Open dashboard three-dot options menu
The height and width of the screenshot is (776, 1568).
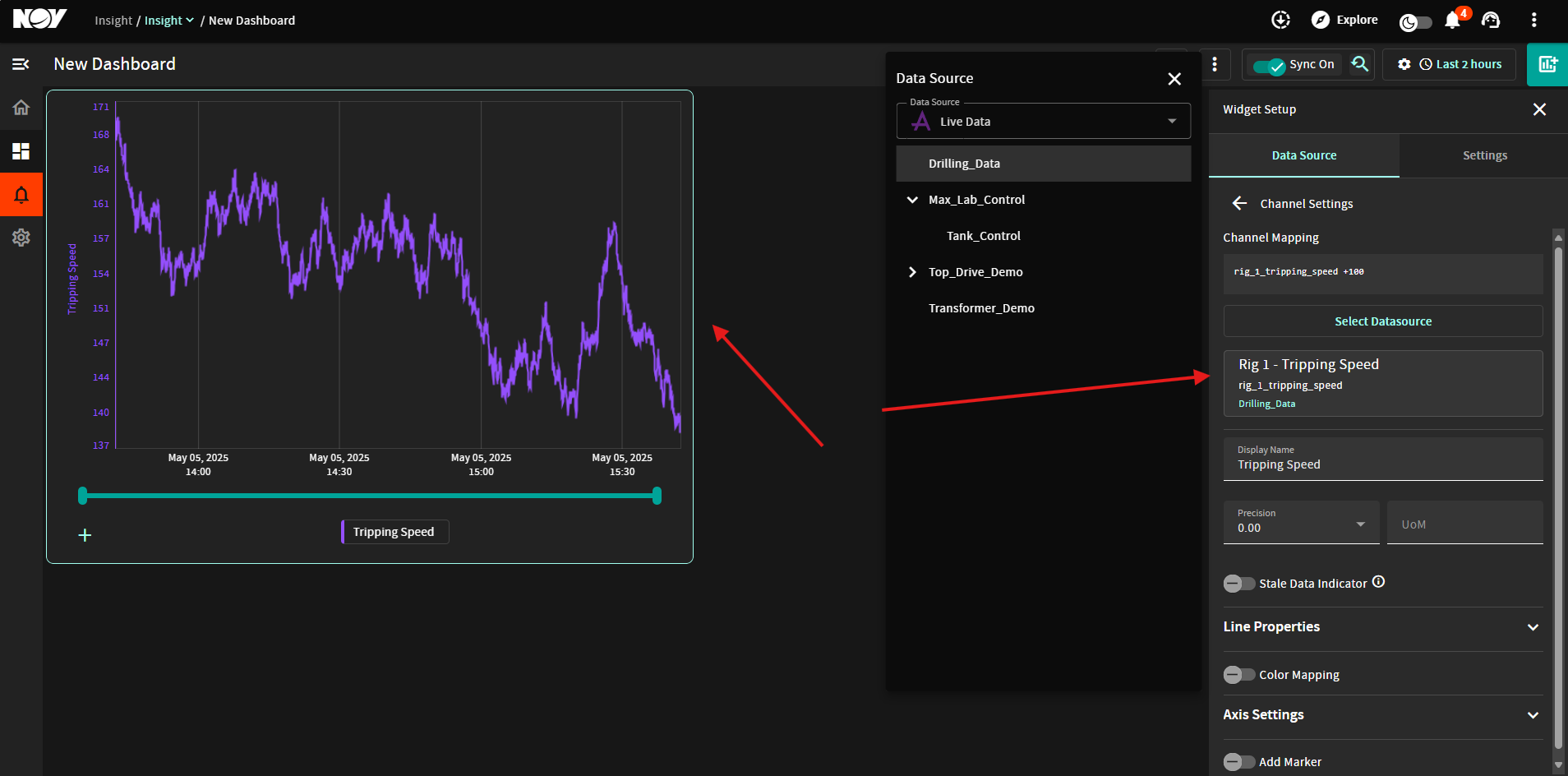click(x=1215, y=64)
